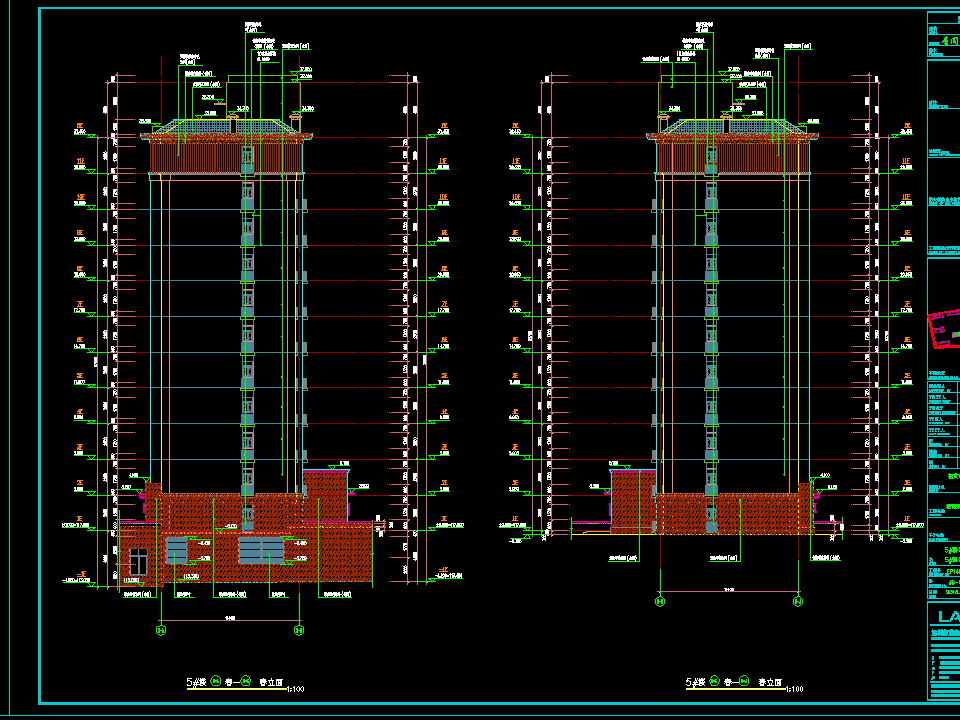Select 11F label left of left elevation
This screenshot has width=960, height=720.
point(80,161)
